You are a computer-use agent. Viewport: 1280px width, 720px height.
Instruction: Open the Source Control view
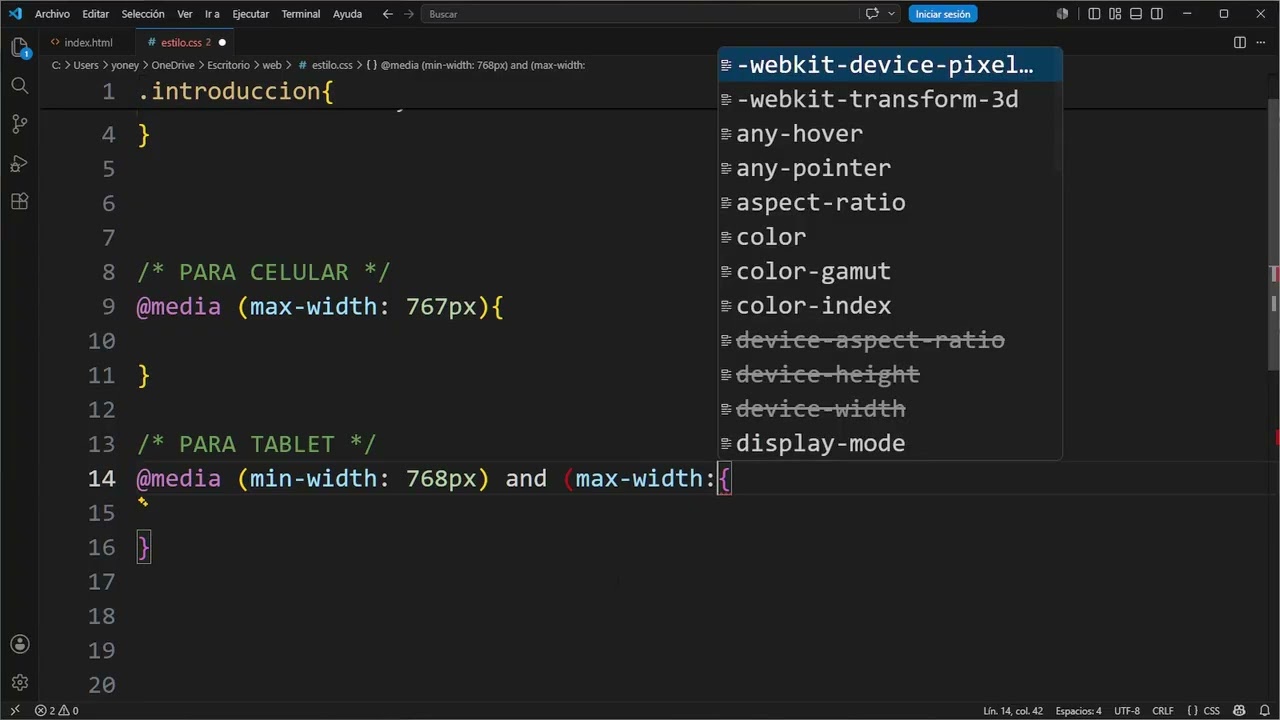tap(19, 124)
